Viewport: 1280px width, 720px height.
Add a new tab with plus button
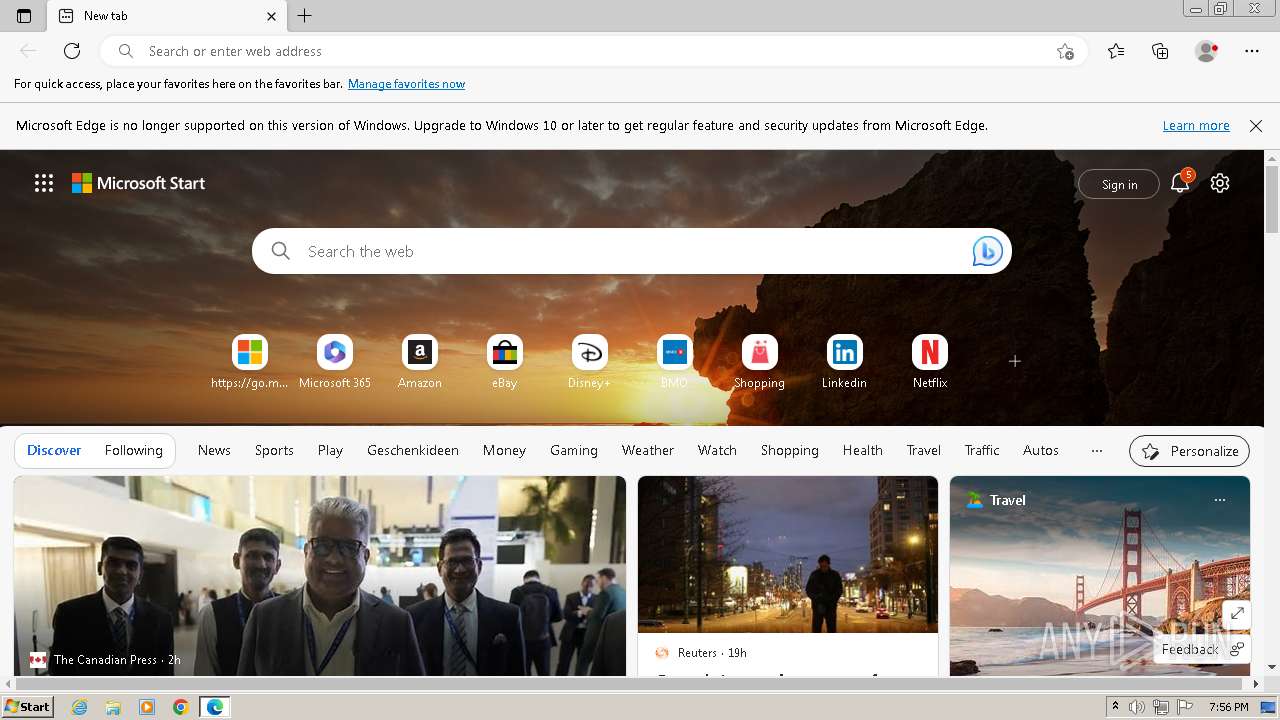305,16
